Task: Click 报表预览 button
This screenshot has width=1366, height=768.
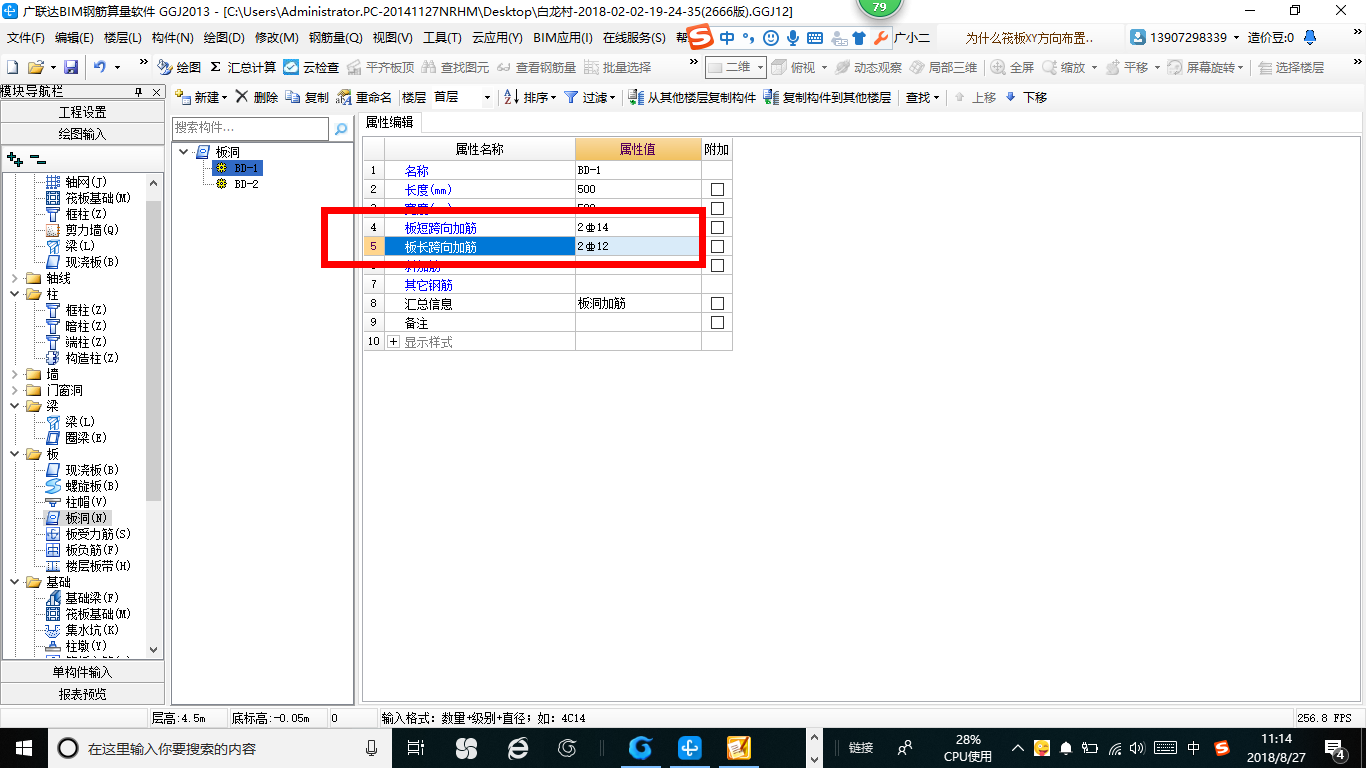Action: 82,693
